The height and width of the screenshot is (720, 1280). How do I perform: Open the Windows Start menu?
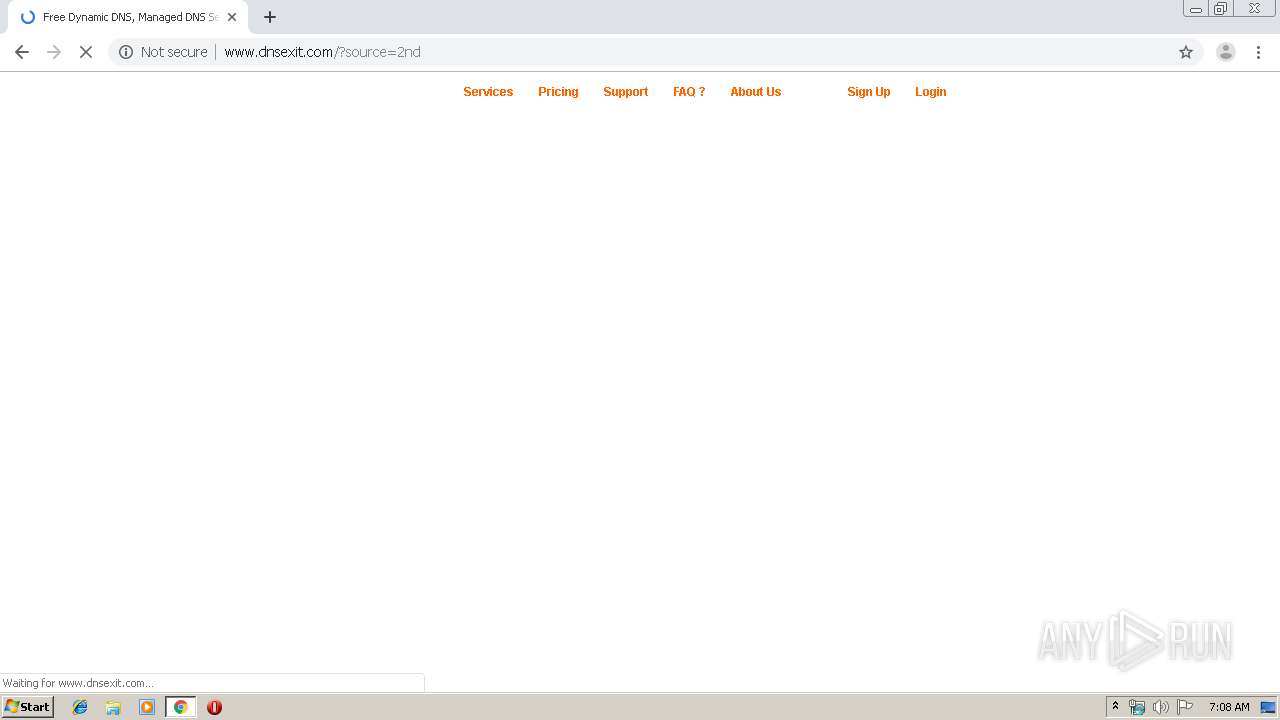[x=28, y=707]
